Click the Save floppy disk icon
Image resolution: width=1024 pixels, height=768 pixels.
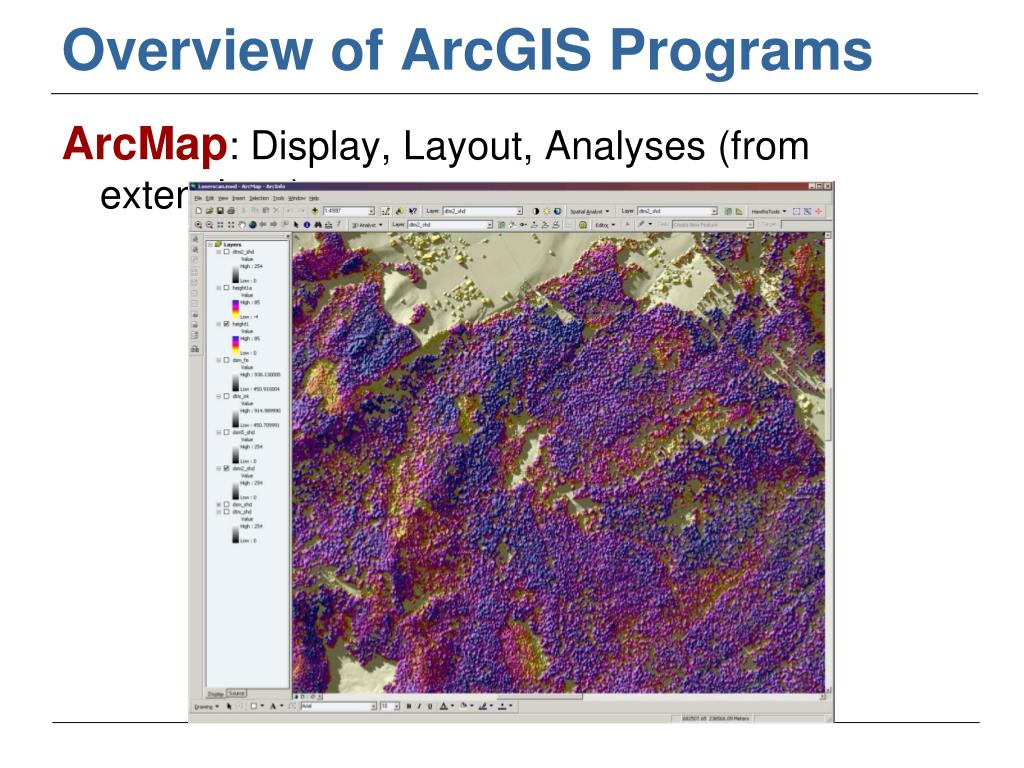pyautogui.click(x=220, y=210)
